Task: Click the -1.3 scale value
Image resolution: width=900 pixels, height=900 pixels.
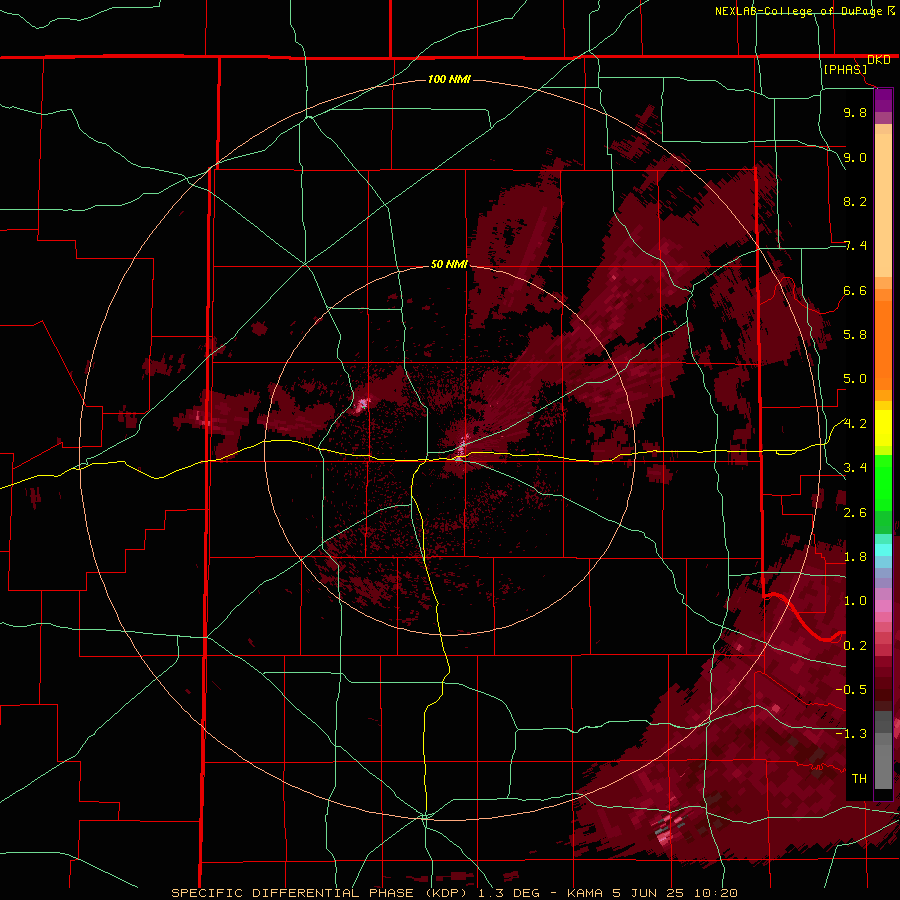Action: (x=851, y=734)
